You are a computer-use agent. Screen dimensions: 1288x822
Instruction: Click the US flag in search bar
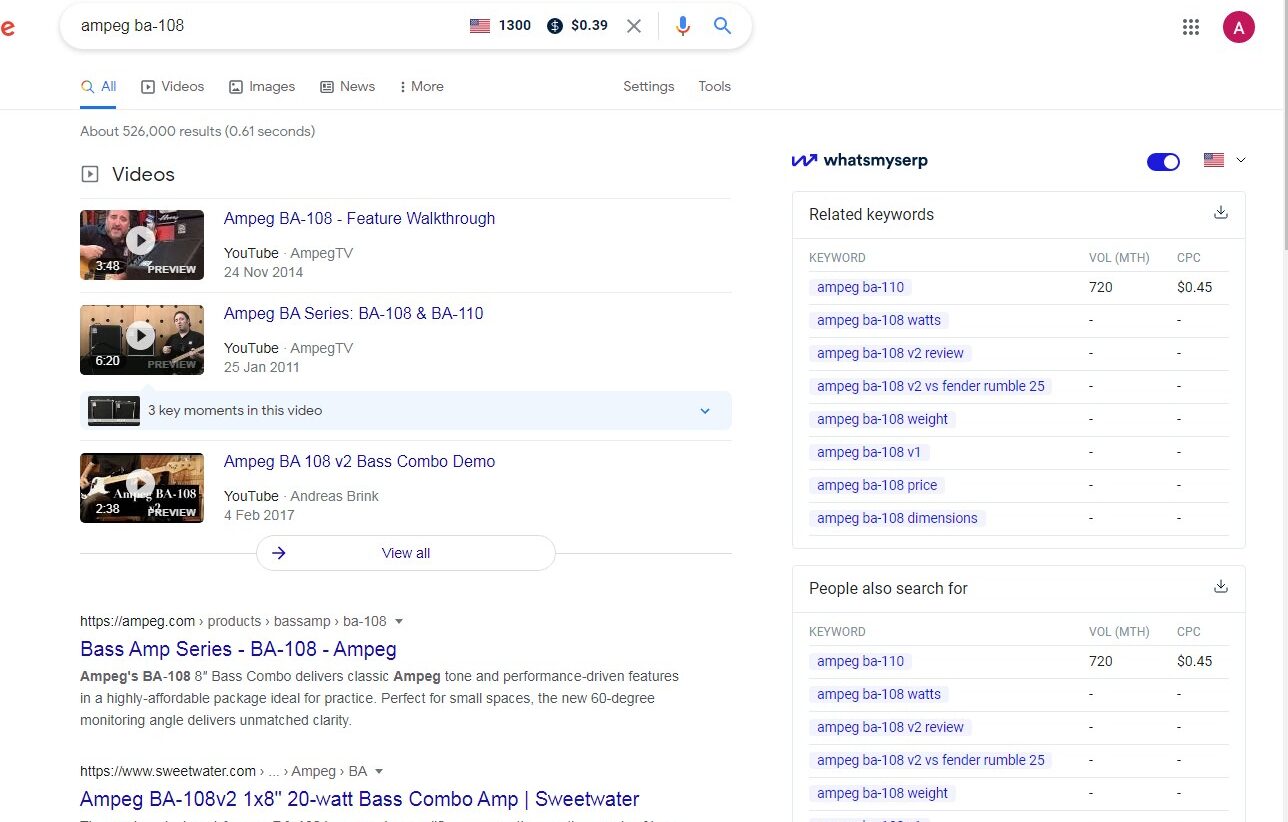[x=480, y=26]
